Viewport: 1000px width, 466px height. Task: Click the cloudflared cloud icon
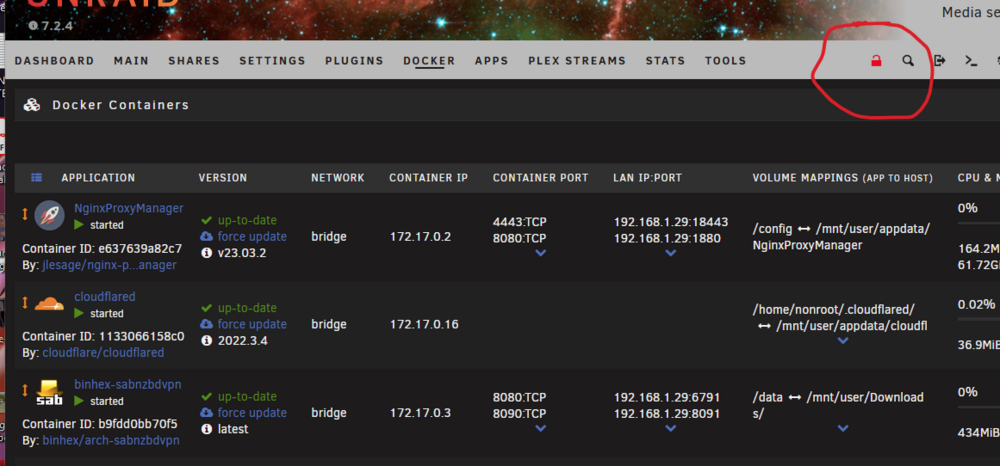coord(50,303)
